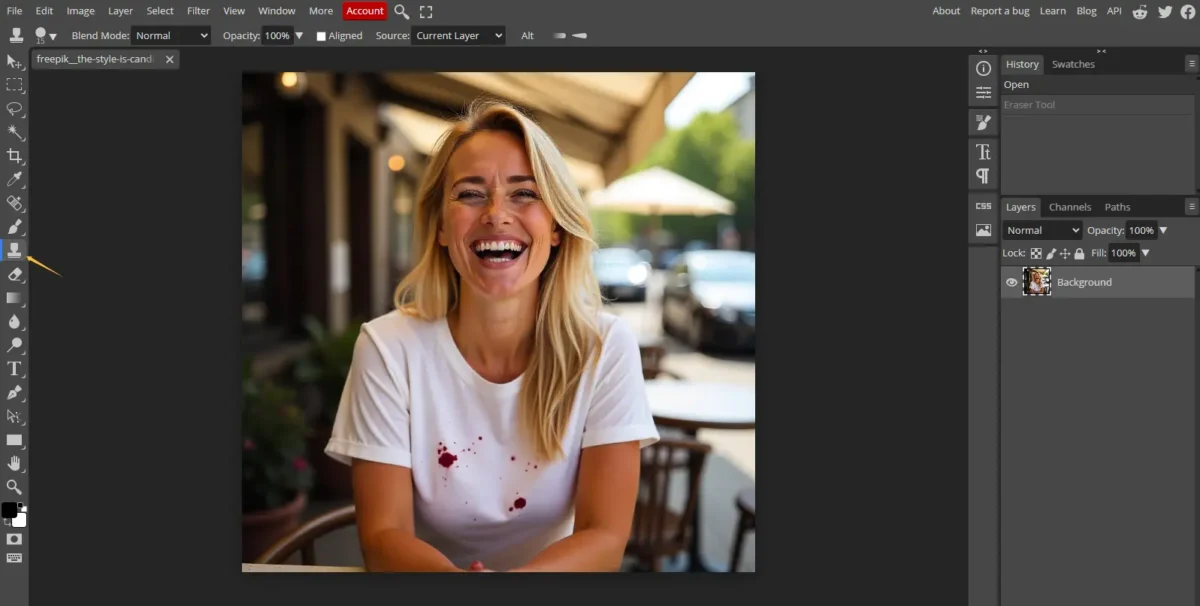Select the Magic Wand tool
Image resolution: width=1200 pixels, height=606 pixels.
point(14,132)
